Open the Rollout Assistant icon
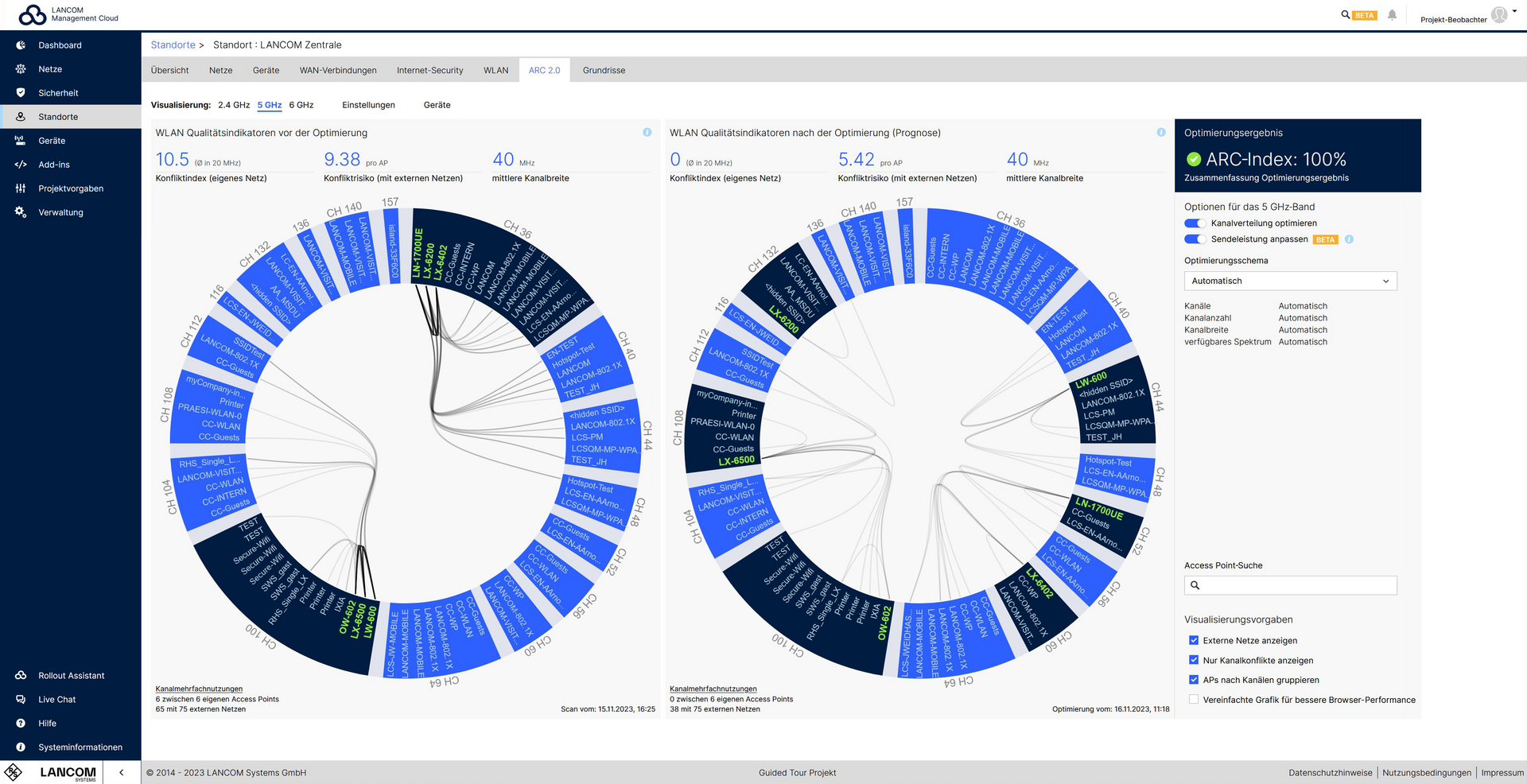The width and height of the screenshot is (1527, 784). click(21, 676)
